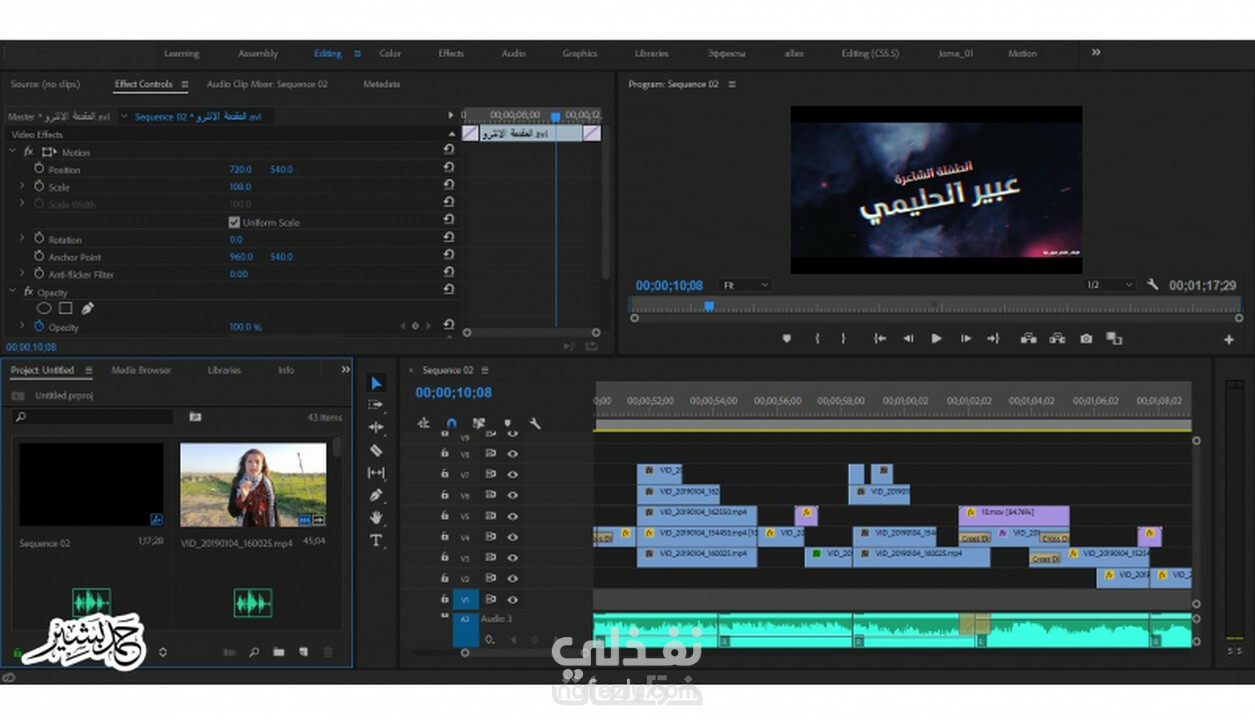Toggle animation stopwatch for Anchor Point

(39, 256)
